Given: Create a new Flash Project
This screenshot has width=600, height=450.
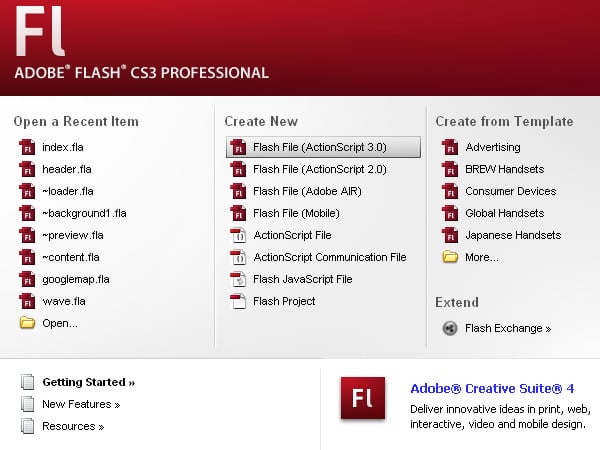Looking at the screenshot, I should click(x=284, y=301).
